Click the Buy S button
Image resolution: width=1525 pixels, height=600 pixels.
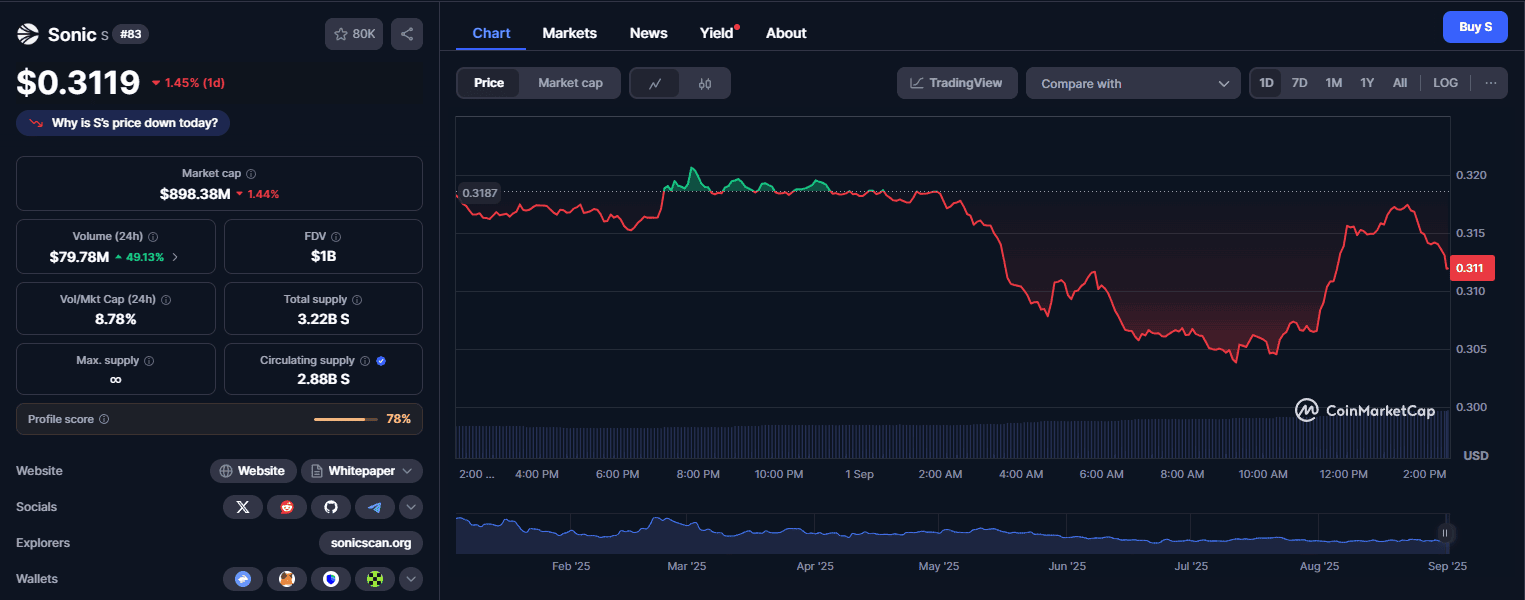[x=1475, y=27]
